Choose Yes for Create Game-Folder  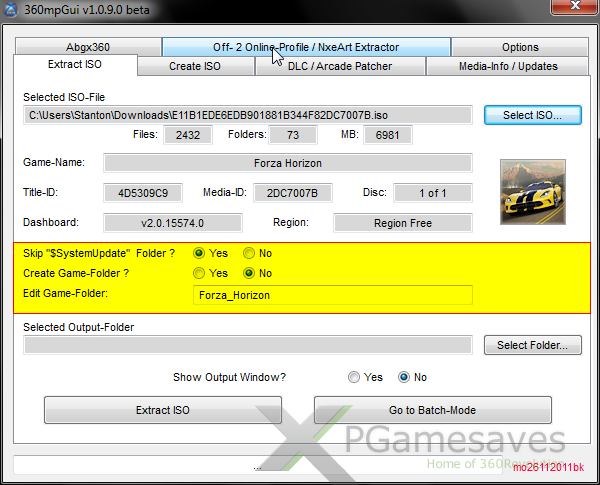[199, 273]
